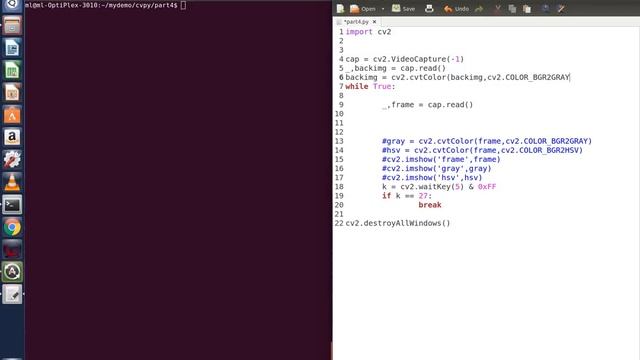Click line number 22 in the gutter
Viewport: 640px width, 360px height.
(x=339, y=223)
